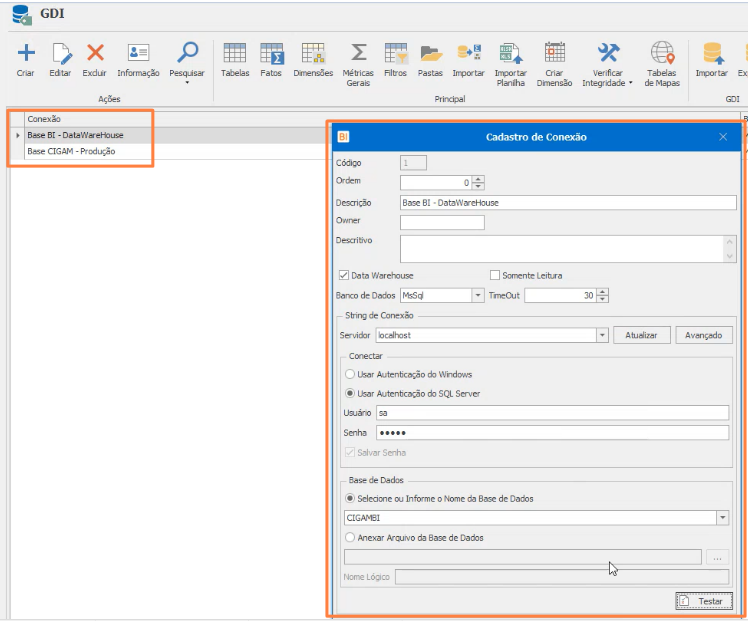Click the Criar Dimensão calendar icon
This screenshot has width=750, height=625.
[554, 53]
